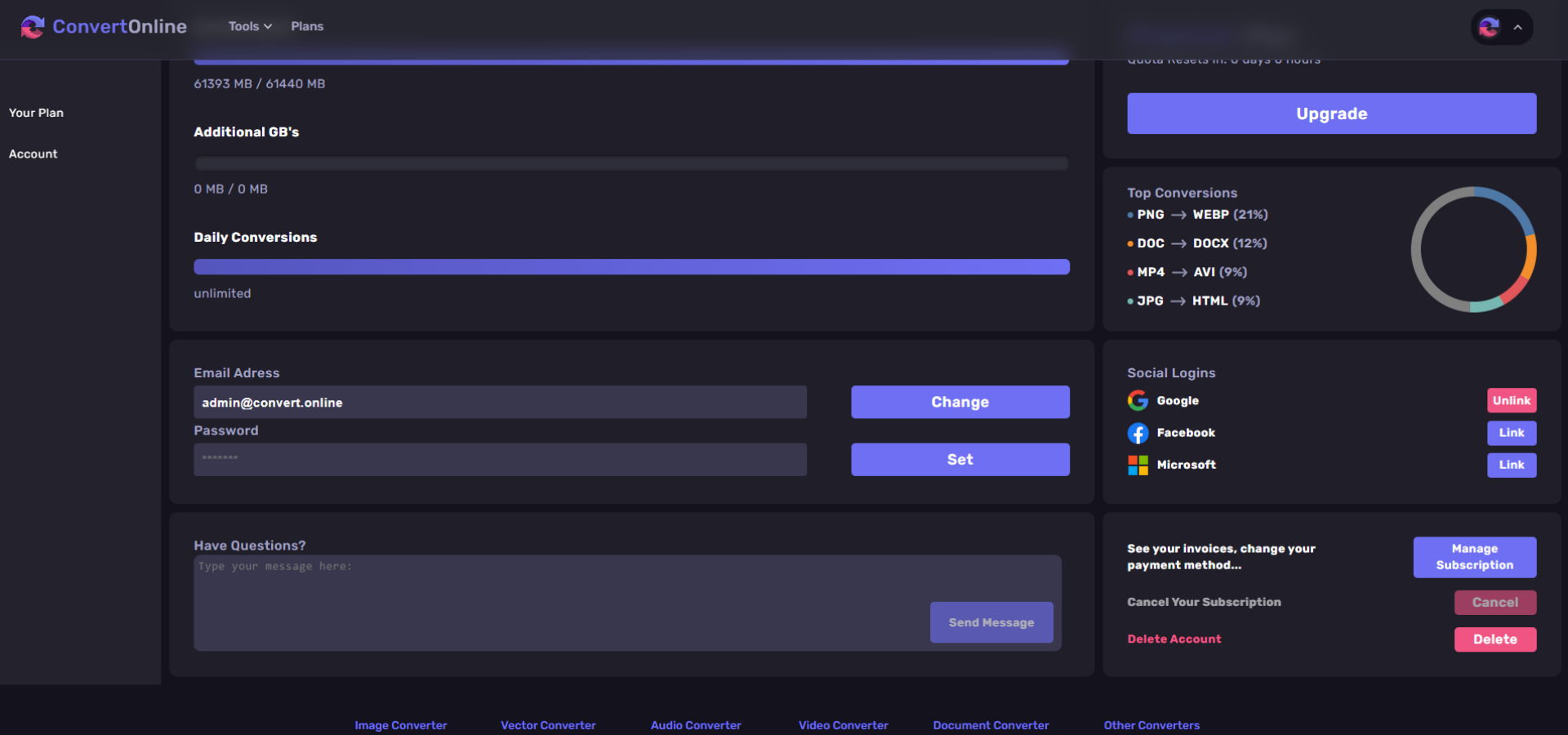Open the account avatar menu icon

[x=1490, y=26]
